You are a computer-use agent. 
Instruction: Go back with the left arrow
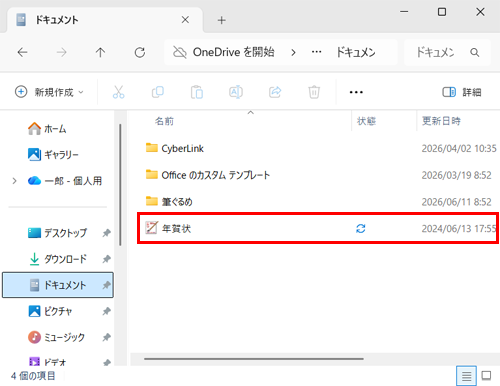point(22,52)
